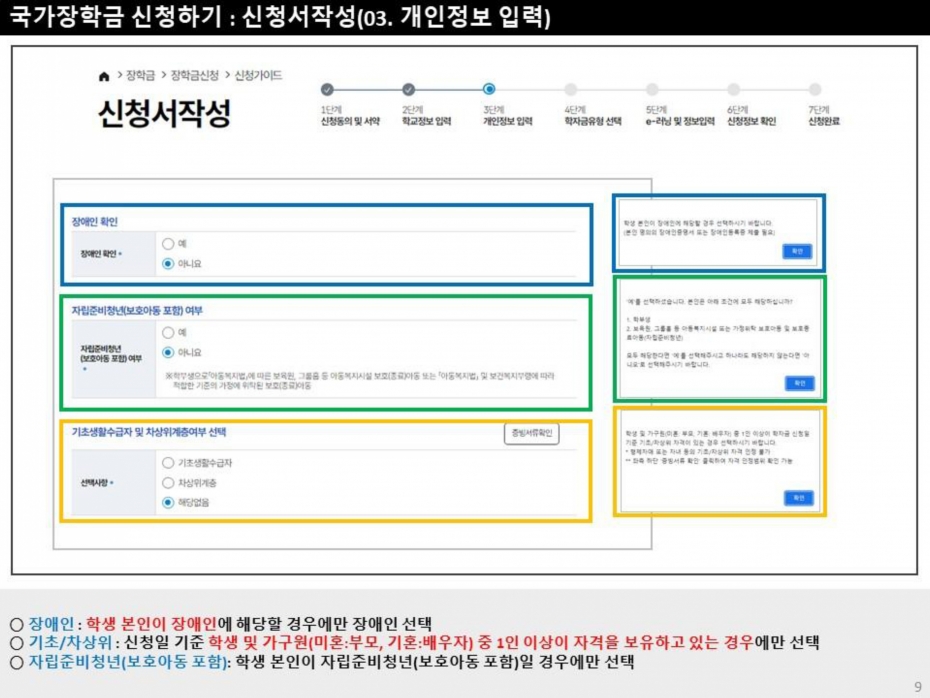This screenshot has height=698, width=930.
Task: Choose the 해당없음 option
Action: click(x=168, y=502)
